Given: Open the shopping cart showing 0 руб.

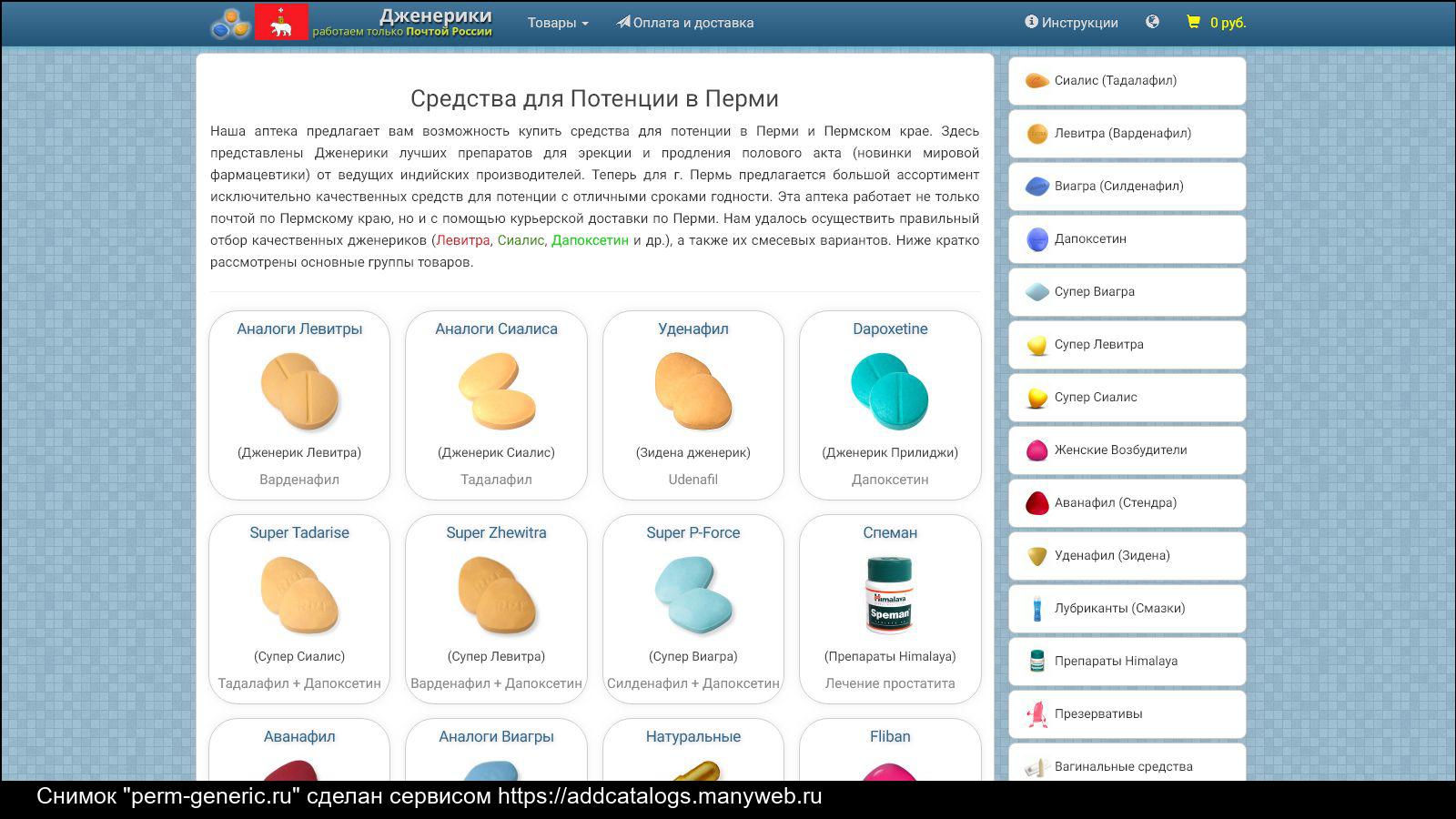Looking at the screenshot, I should tap(1216, 22).
